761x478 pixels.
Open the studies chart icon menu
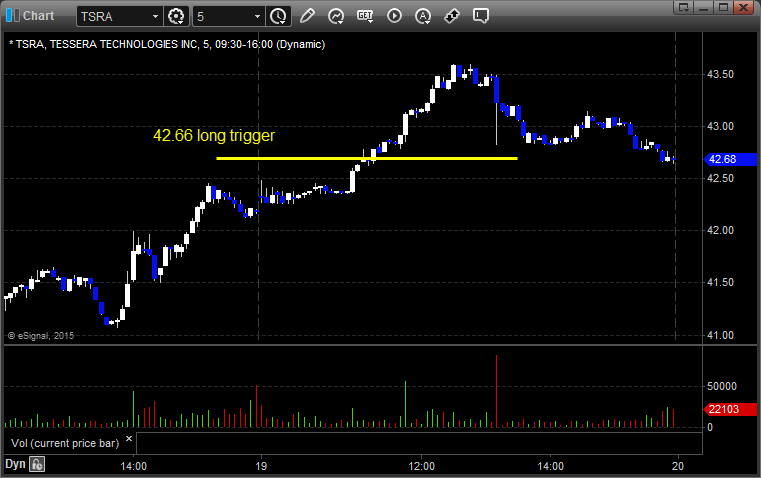point(336,16)
